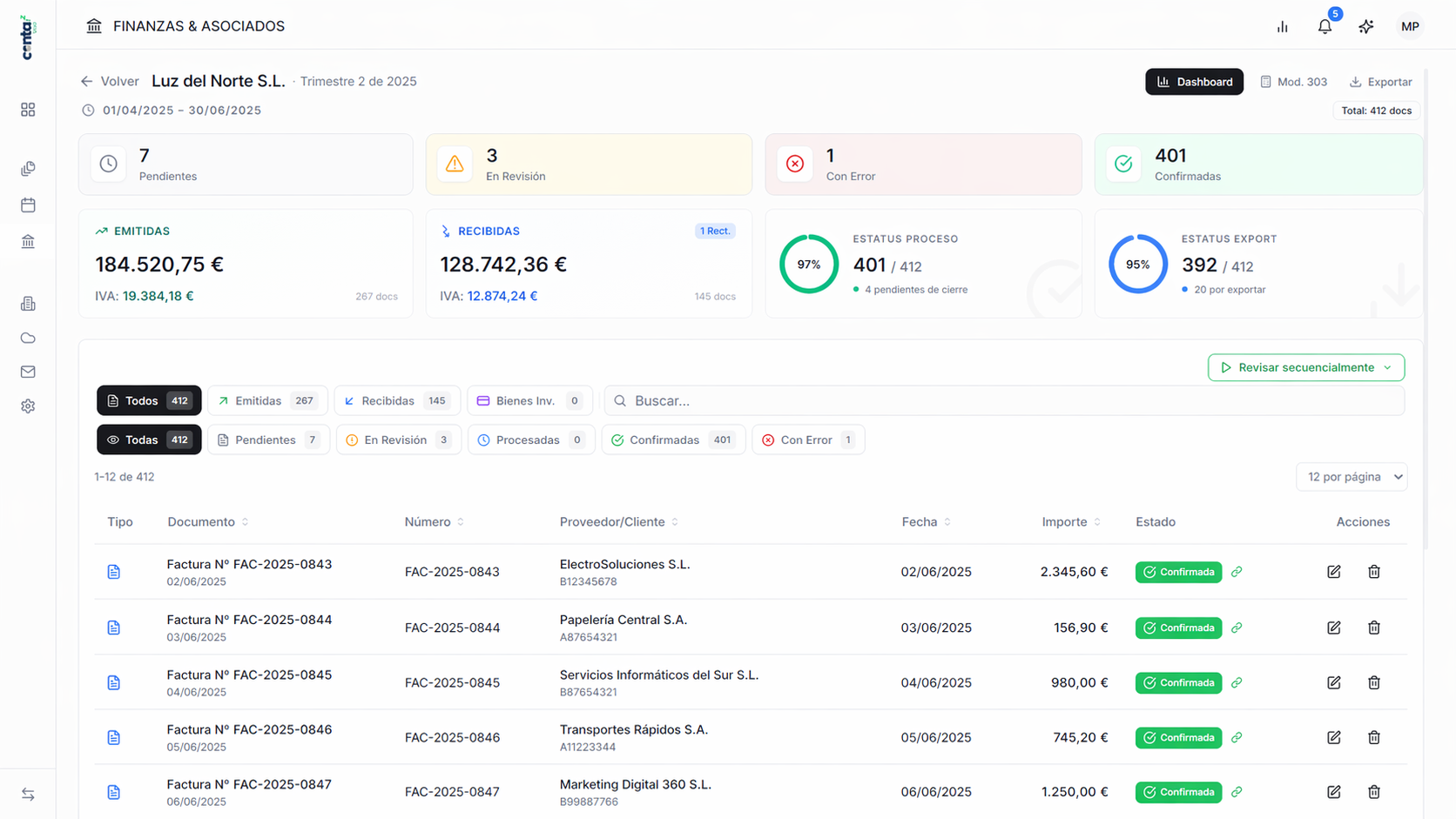Select the calendar icon in the sidebar

pos(28,205)
